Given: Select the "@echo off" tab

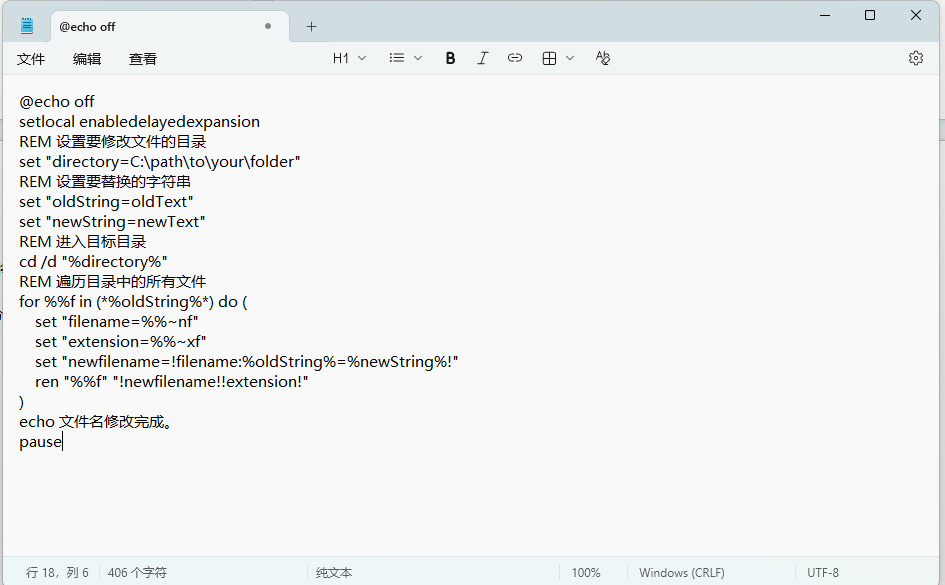Looking at the screenshot, I should (169, 27).
